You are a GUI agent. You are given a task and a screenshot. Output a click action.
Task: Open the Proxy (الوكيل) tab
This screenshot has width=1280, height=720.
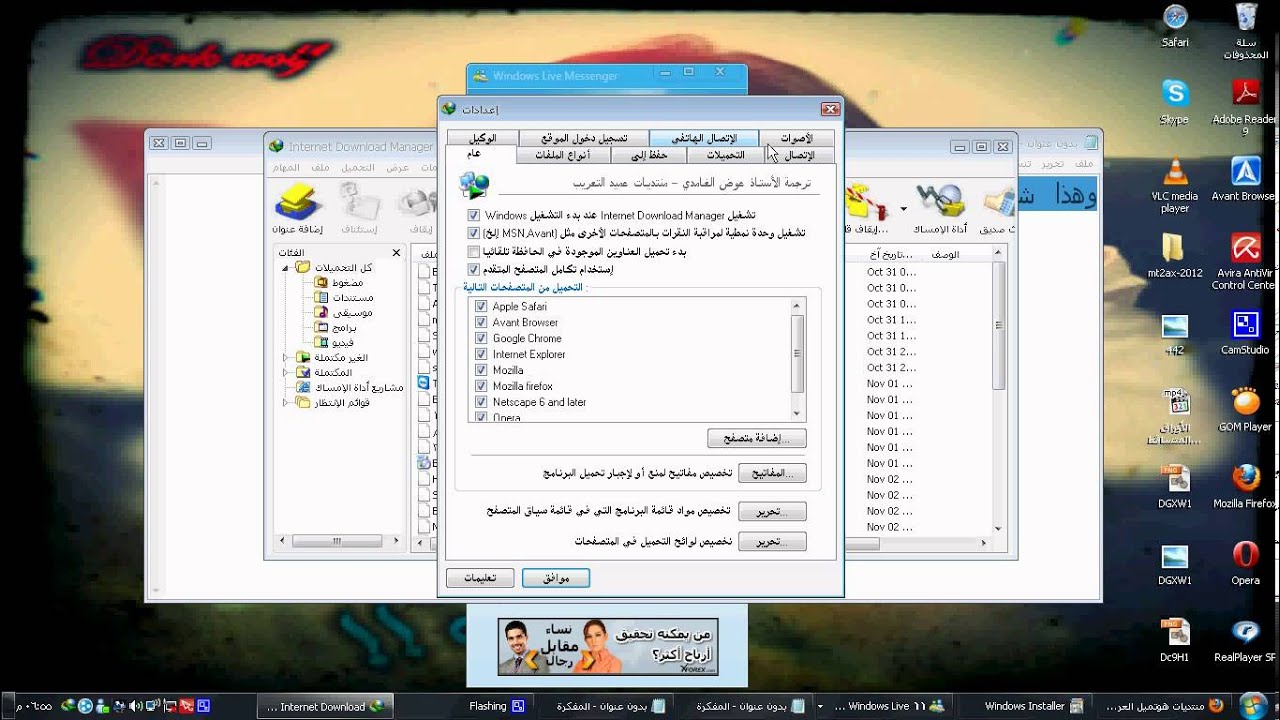(x=484, y=138)
